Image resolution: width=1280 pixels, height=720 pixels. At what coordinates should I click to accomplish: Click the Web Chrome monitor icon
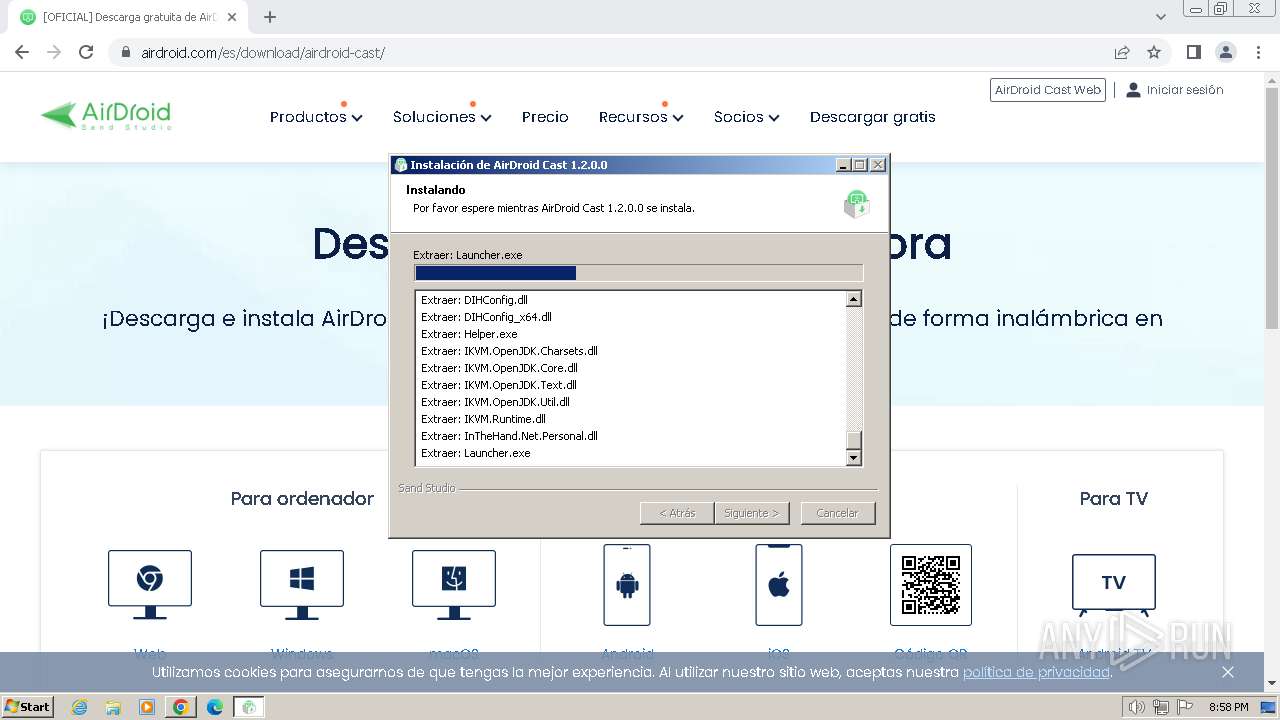tap(150, 585)
